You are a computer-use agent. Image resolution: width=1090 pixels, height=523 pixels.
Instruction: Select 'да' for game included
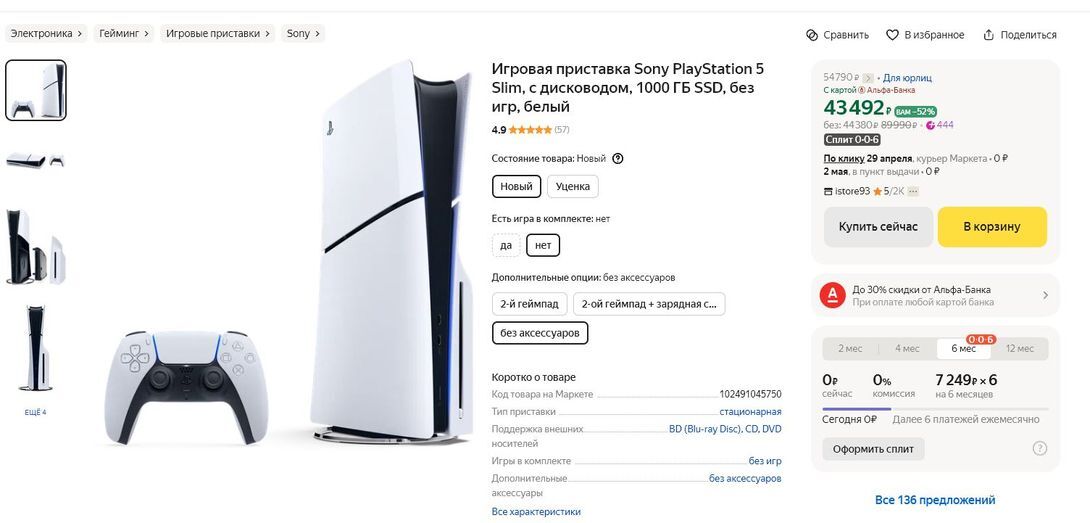[x=505, y=246]
